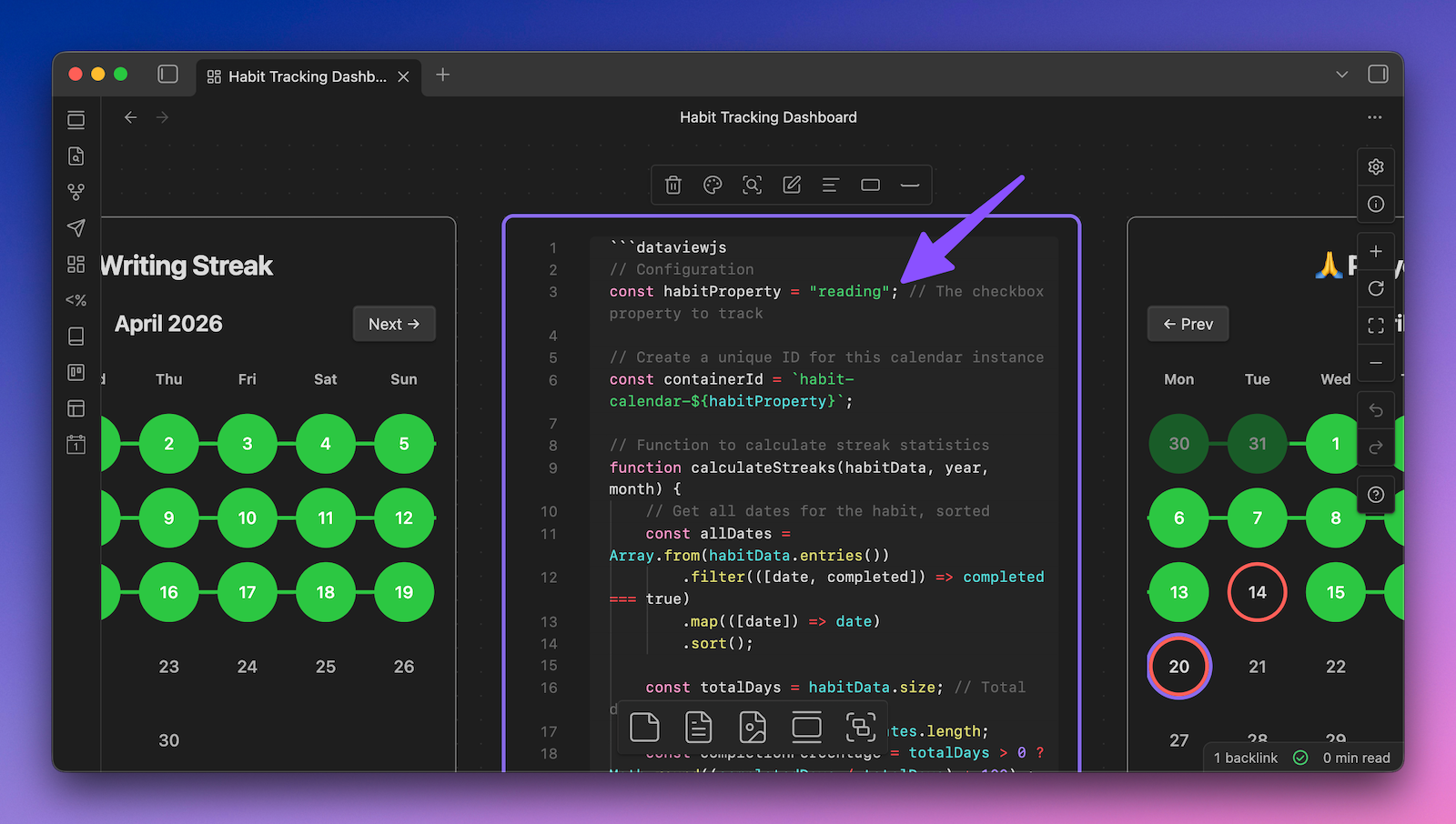Screen dimensions: 1456x824
Task: Click the kanban board ribbon icon
Action: 76,372
